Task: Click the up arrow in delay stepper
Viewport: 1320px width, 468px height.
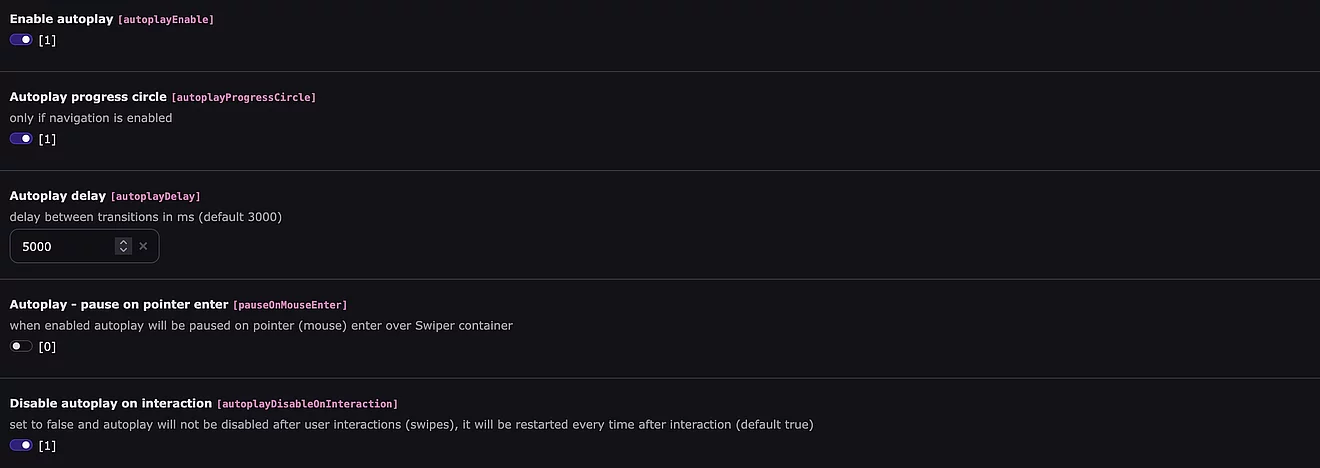Action: pos(123,242)
